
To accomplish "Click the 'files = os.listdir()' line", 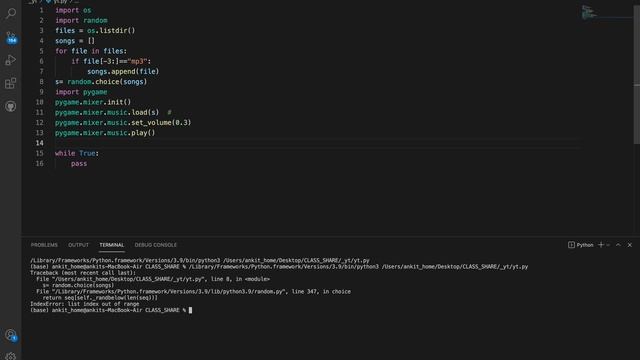I will click(x=95, y=31).
